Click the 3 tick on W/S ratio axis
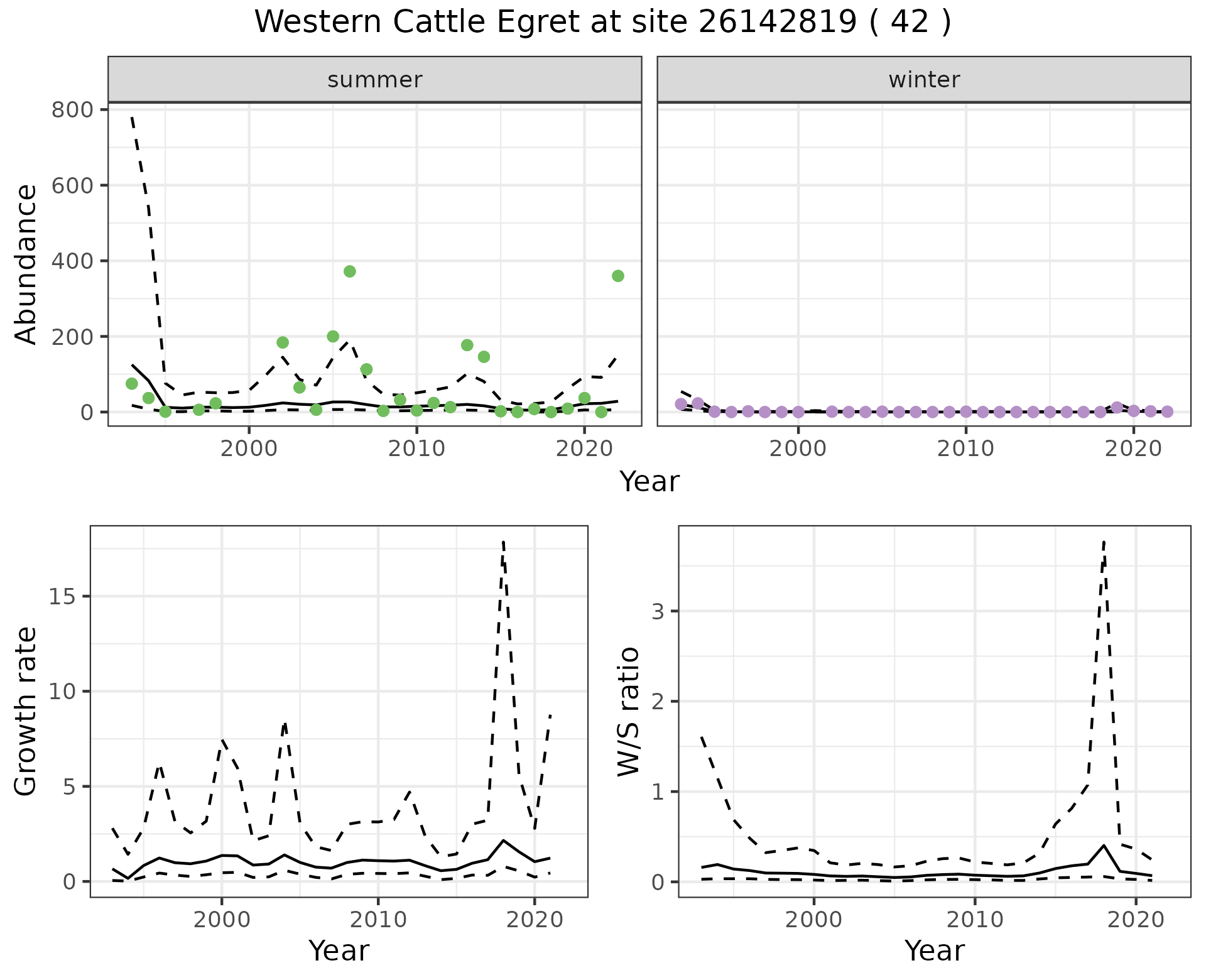Screen dimensions: 1206x980 pyautogui.click(x=658, y=611)
